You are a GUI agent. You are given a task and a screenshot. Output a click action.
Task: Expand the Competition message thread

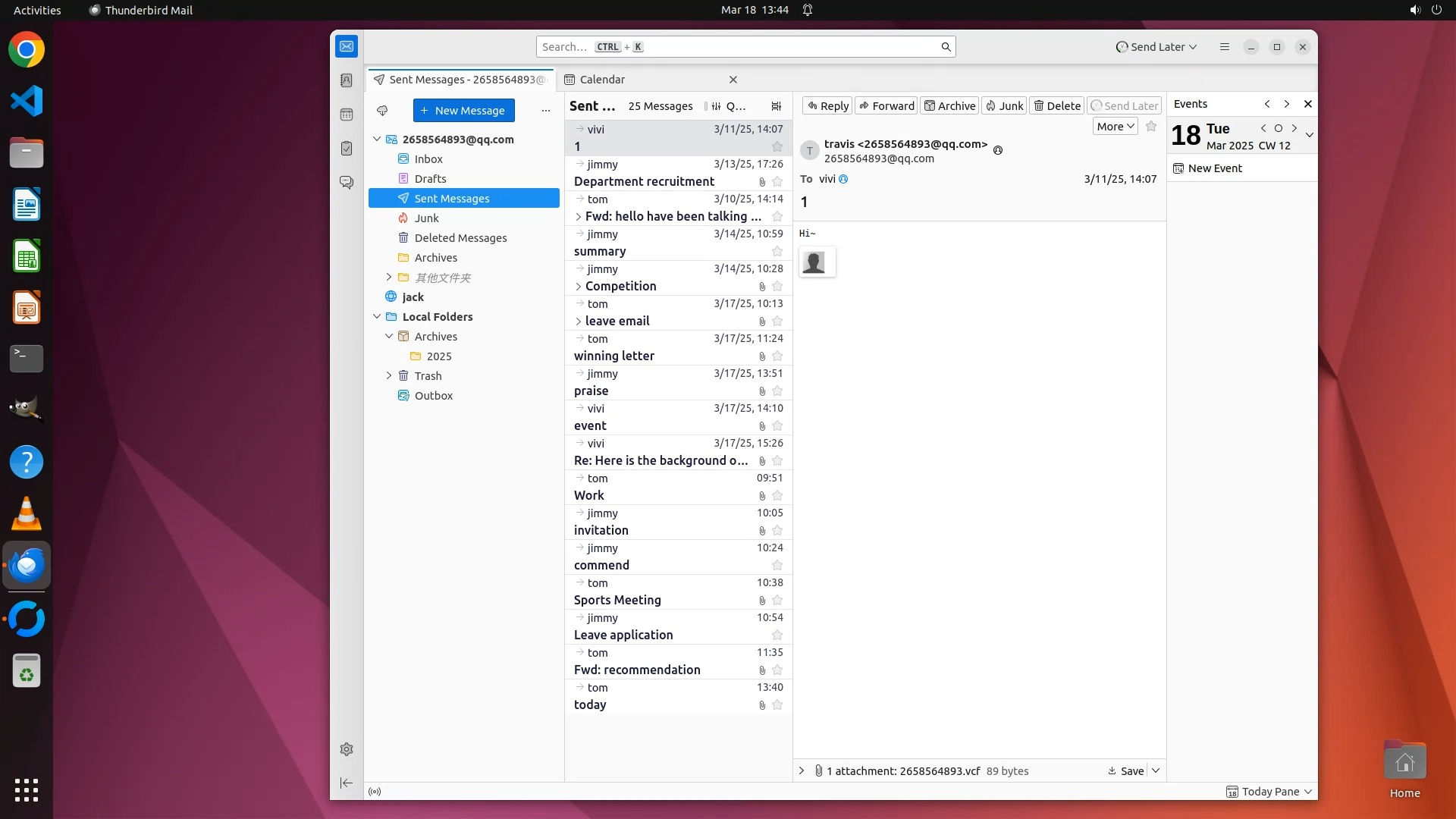pos(579,287)
